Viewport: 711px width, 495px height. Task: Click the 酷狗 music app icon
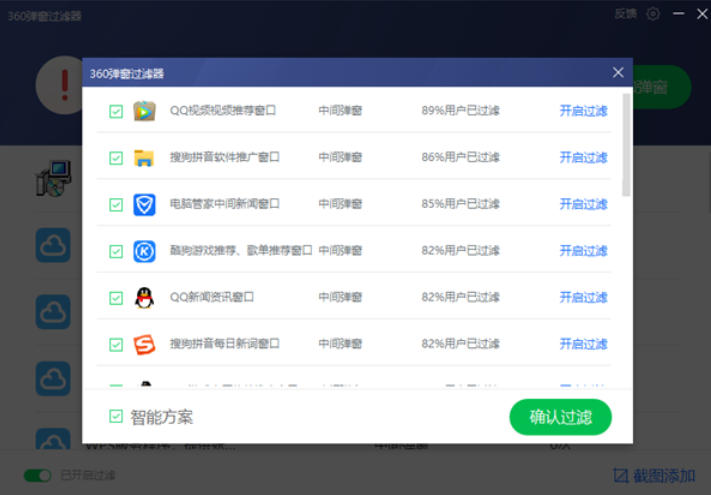[x=145, y=251]
